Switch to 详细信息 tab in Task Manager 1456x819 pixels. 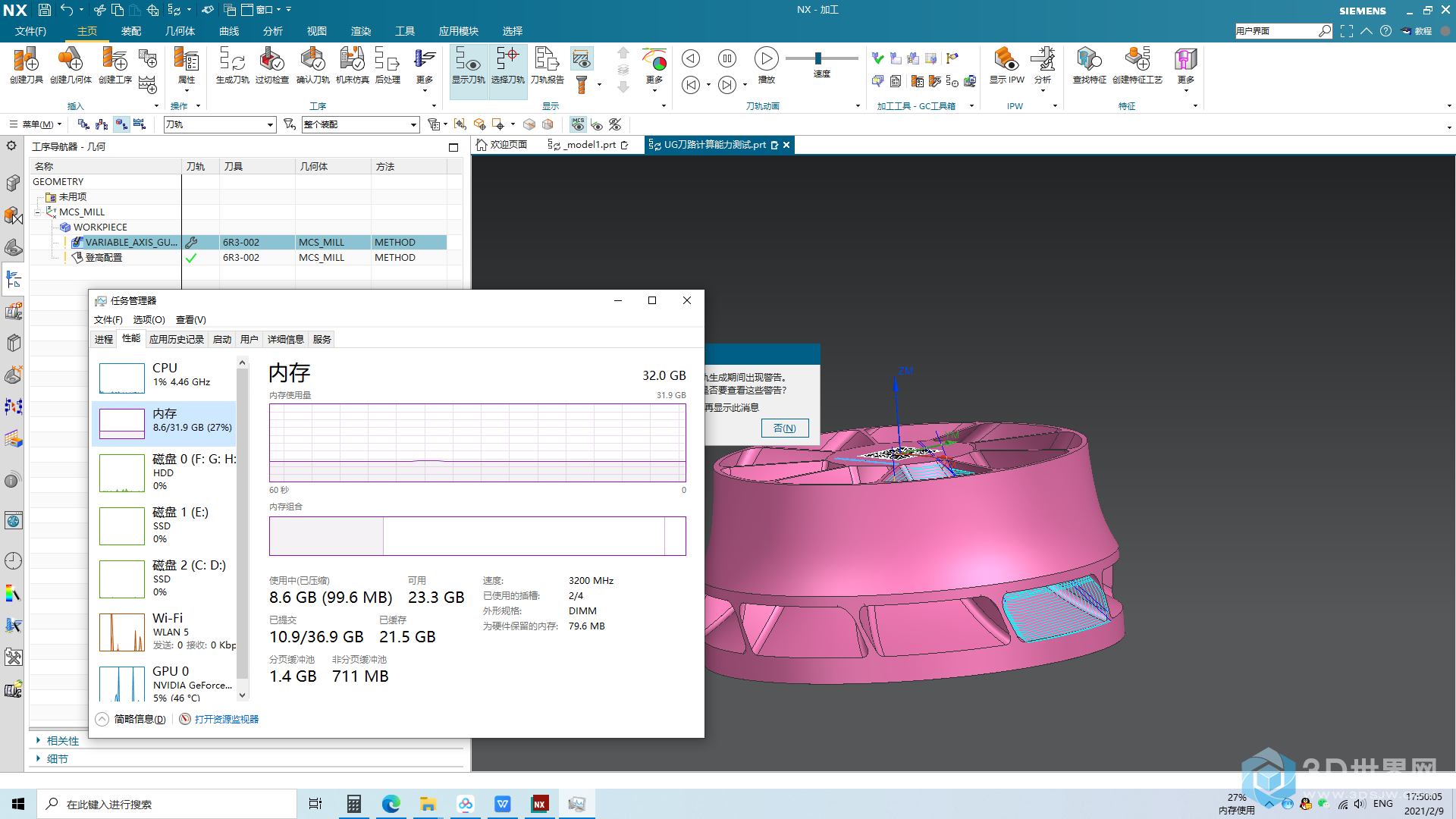[286, 340]
